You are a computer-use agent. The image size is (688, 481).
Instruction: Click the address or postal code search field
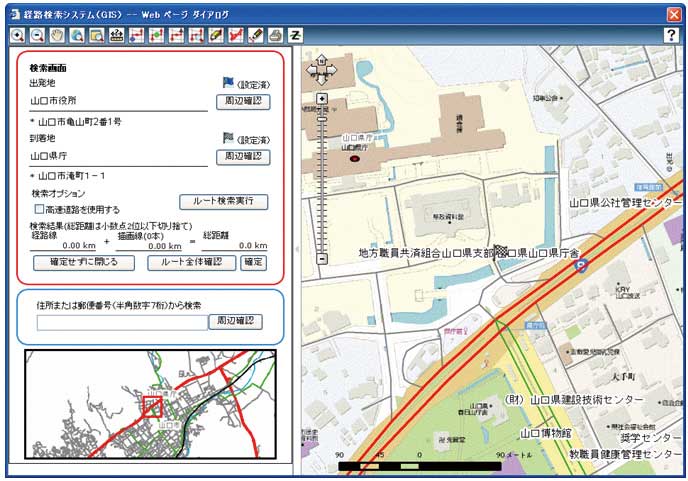121,322
